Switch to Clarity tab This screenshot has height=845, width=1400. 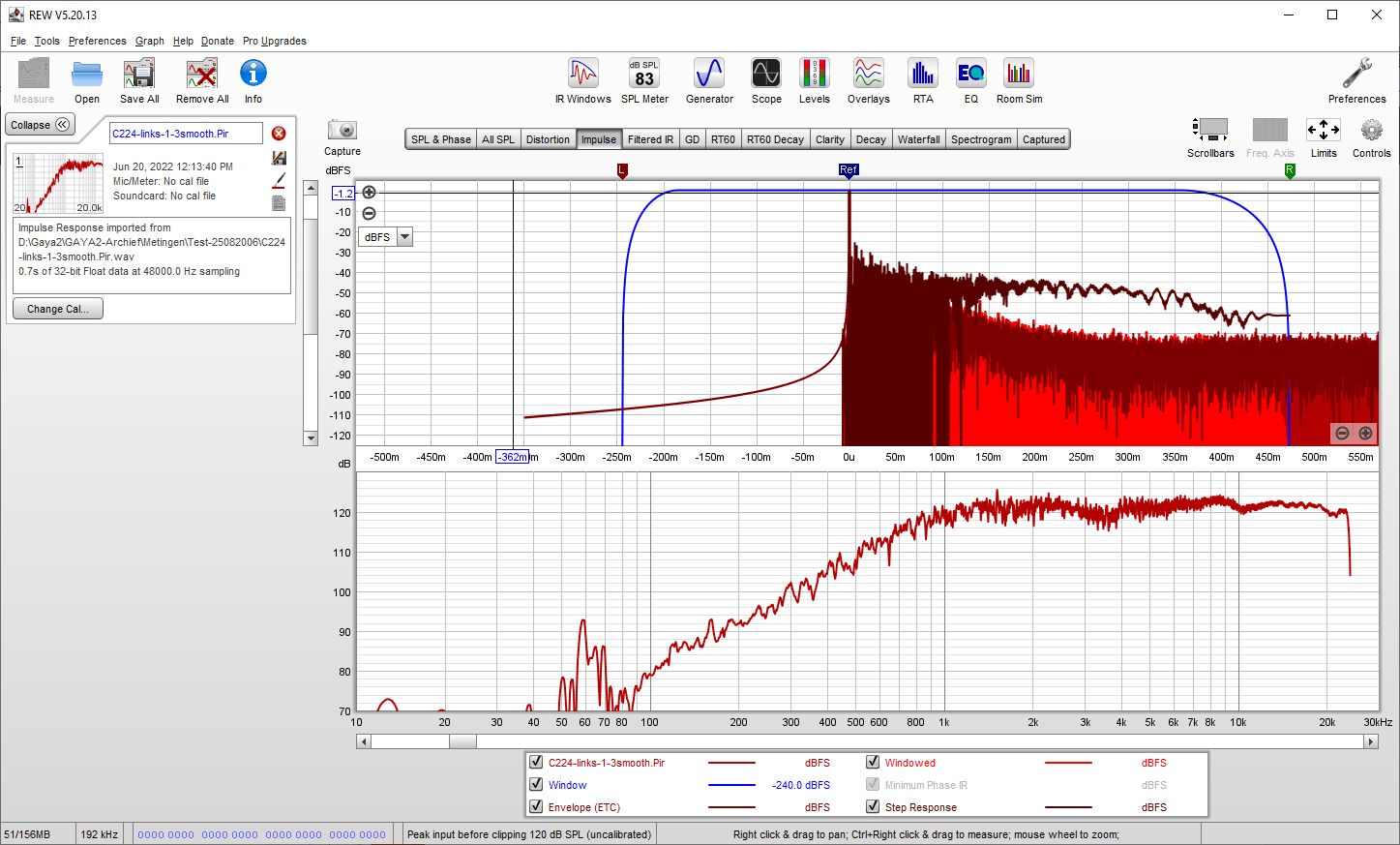pos(830,139)
